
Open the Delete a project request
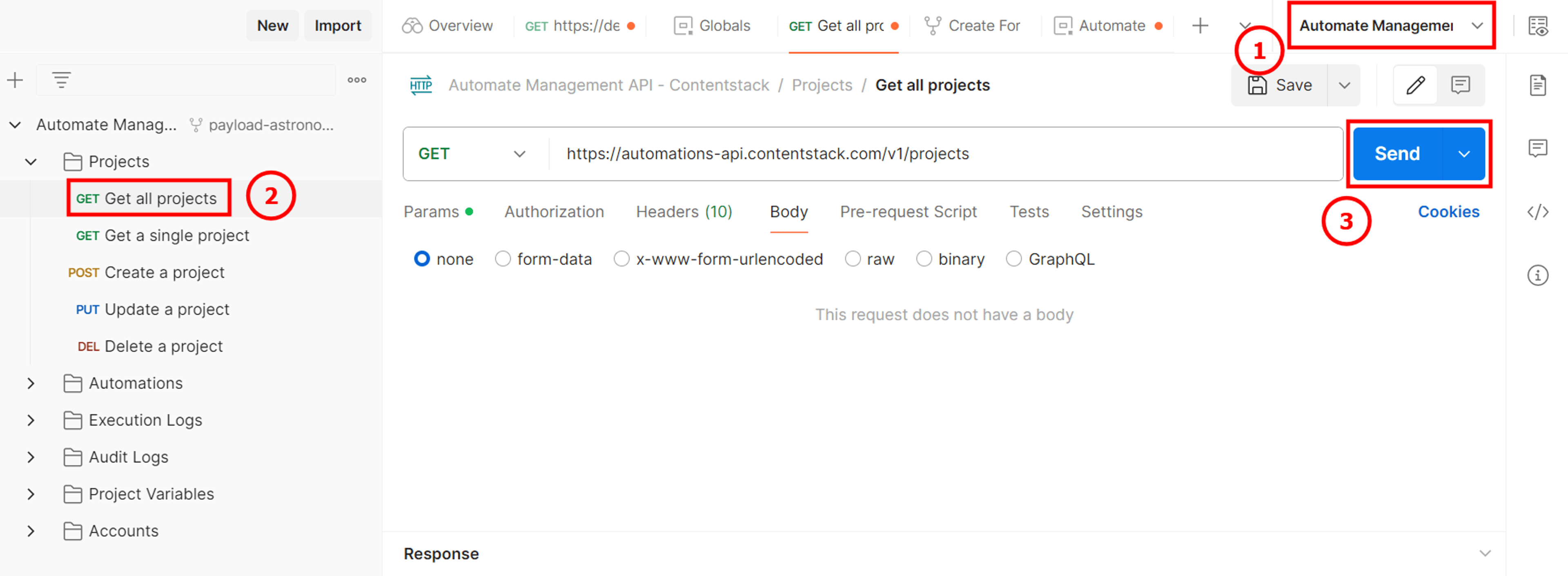click(150, 346)
